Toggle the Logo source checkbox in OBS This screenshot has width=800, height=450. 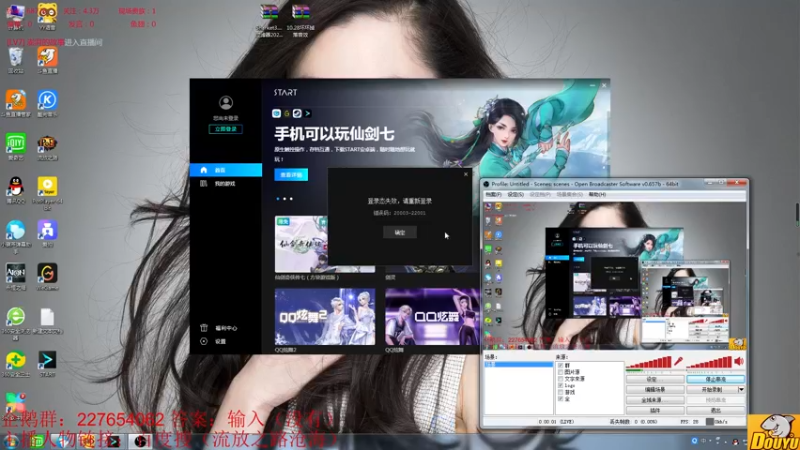pyautogui.click(x=561, y=386)
